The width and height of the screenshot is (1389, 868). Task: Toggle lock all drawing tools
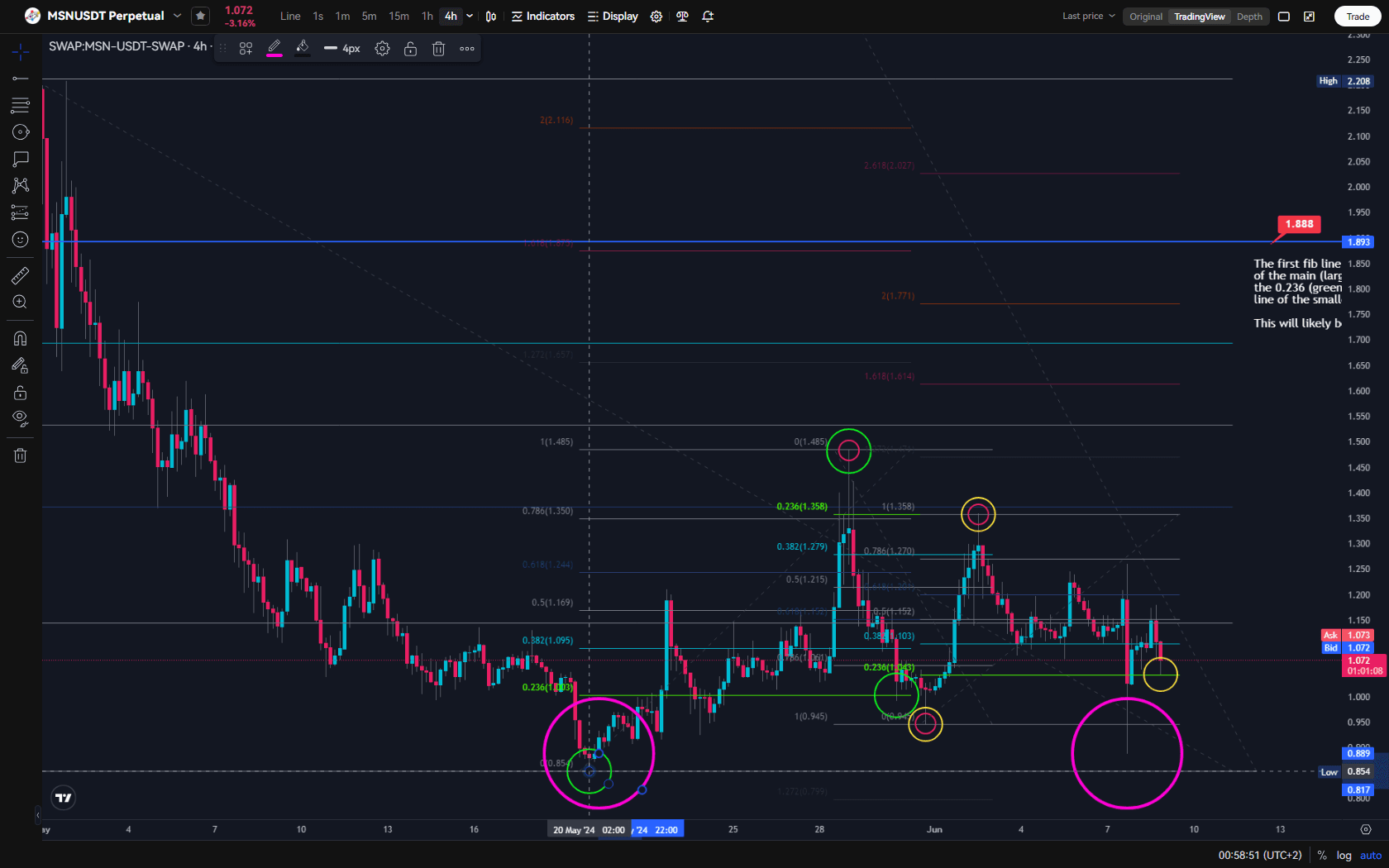[21, 392]
